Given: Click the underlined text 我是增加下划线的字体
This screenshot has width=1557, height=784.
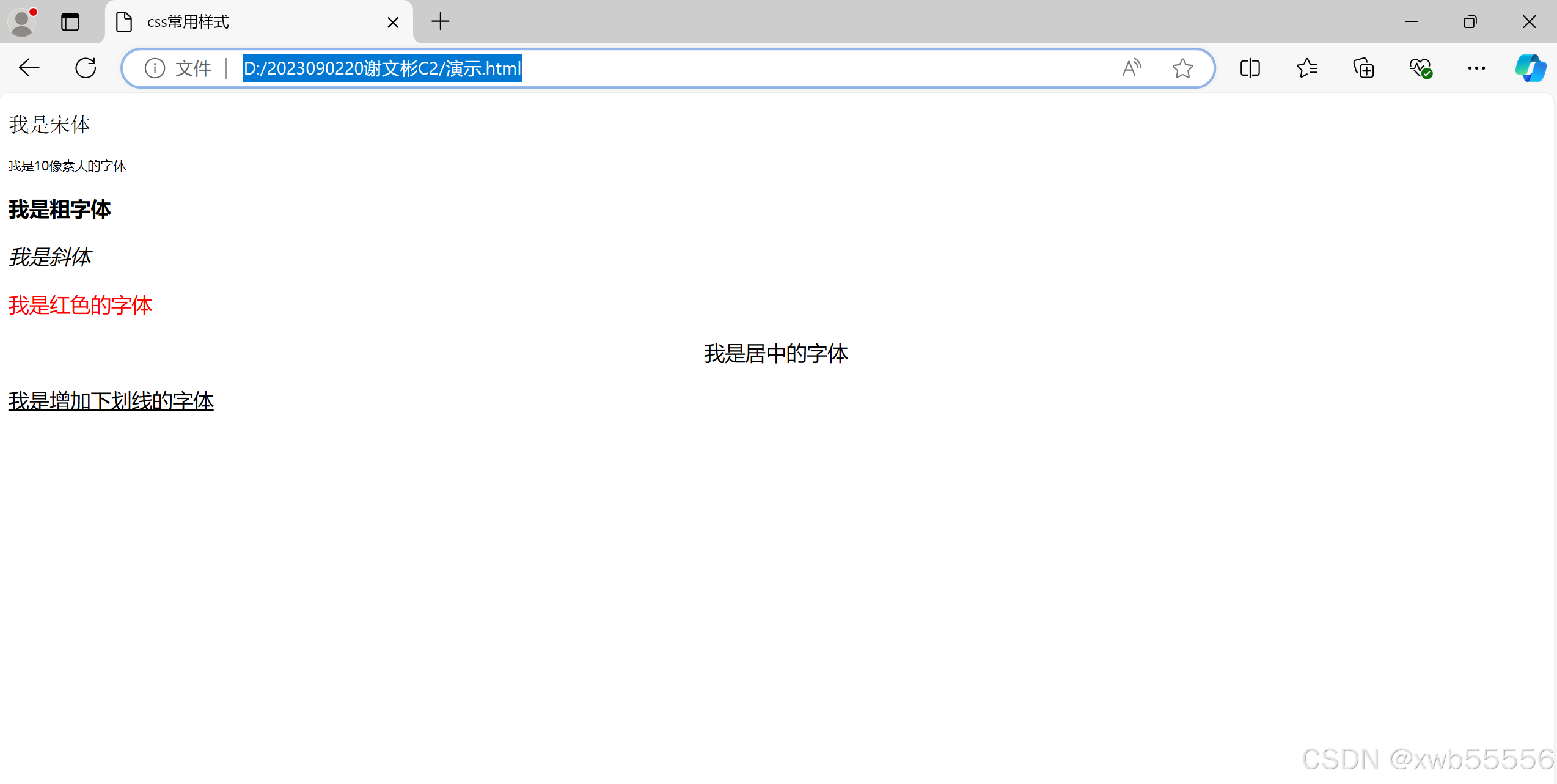Looking at the screenshot, I should [111, 401].
